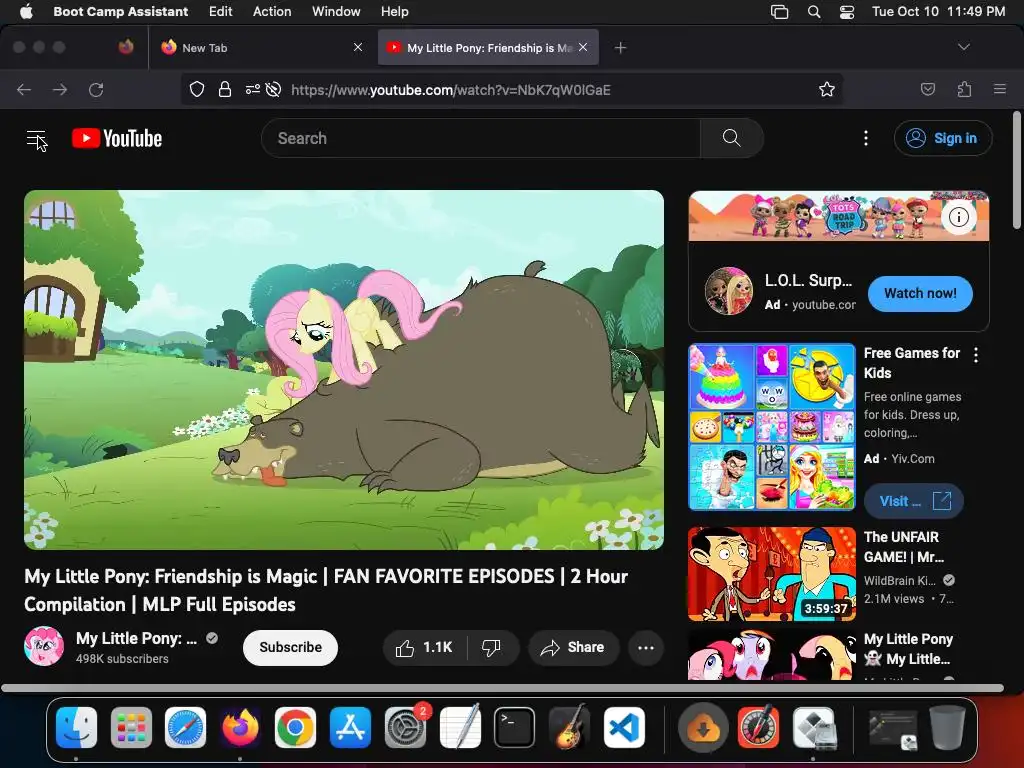Open the Apple menu
The width and height of the screenshot is (1024, 768).
click(x=26, y=12)
